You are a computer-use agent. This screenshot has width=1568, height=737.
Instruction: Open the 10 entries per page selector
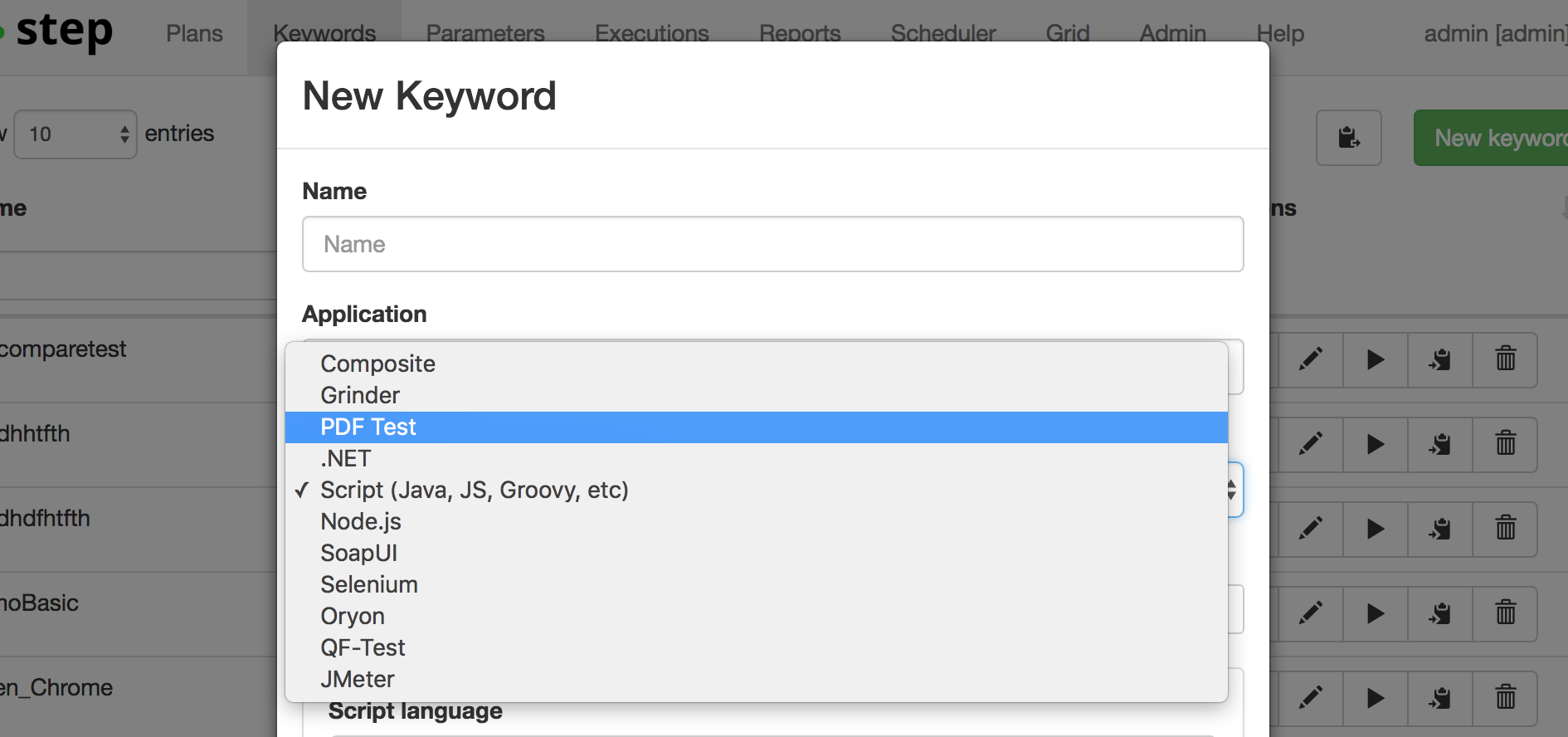pyautogui.click(x=75, y=134)
